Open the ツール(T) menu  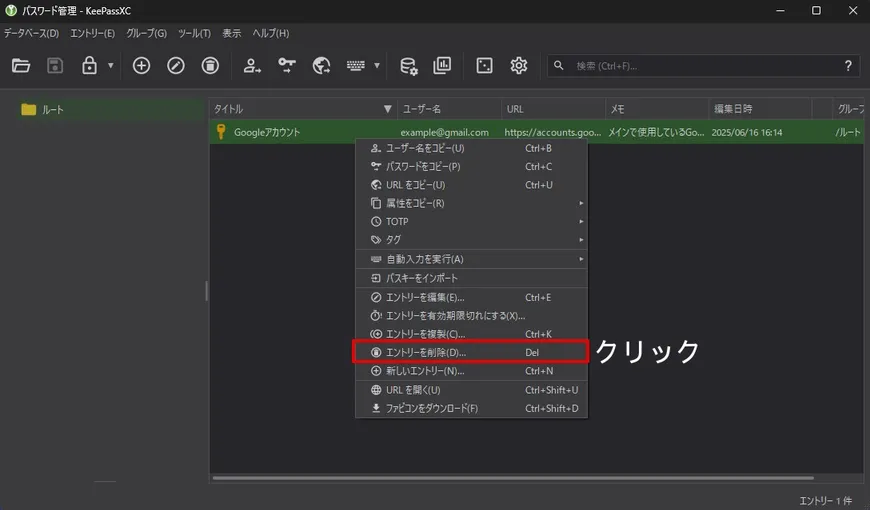pyautogui.click(x=194, y=33)
